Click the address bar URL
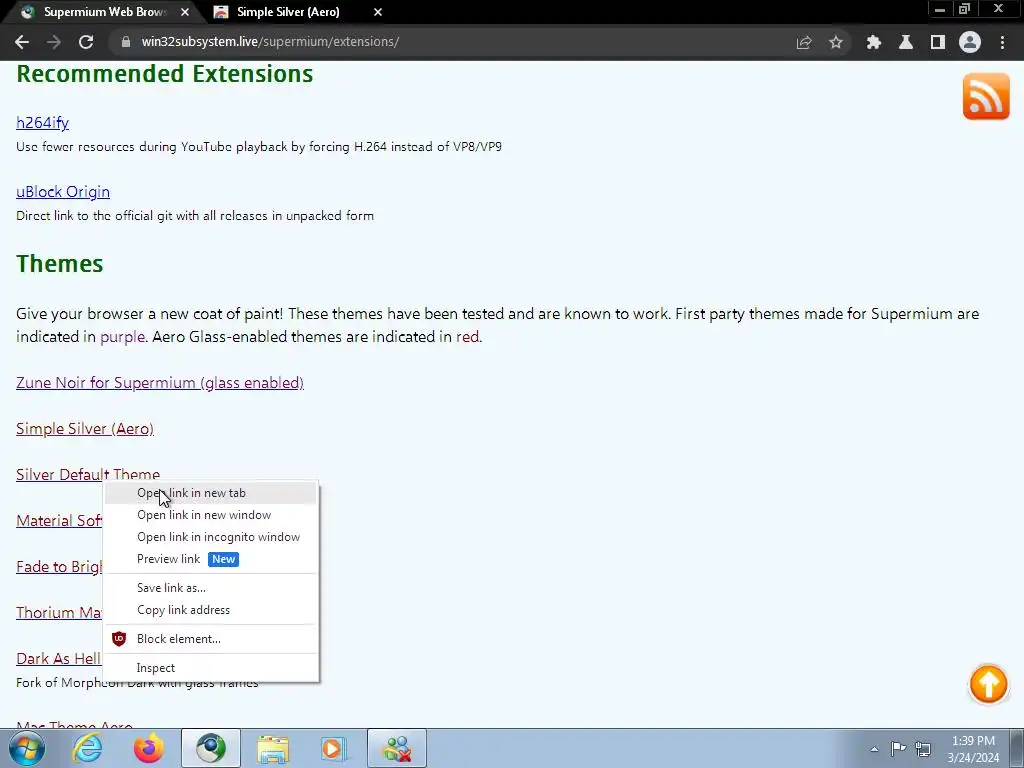This screenshot has height=768, width=1024. pos(270,42)
